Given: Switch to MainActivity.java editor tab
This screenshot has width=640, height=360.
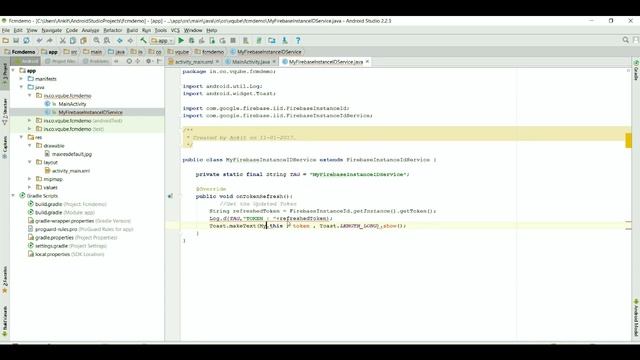Looking at the screenshot, I should [250, 62].
